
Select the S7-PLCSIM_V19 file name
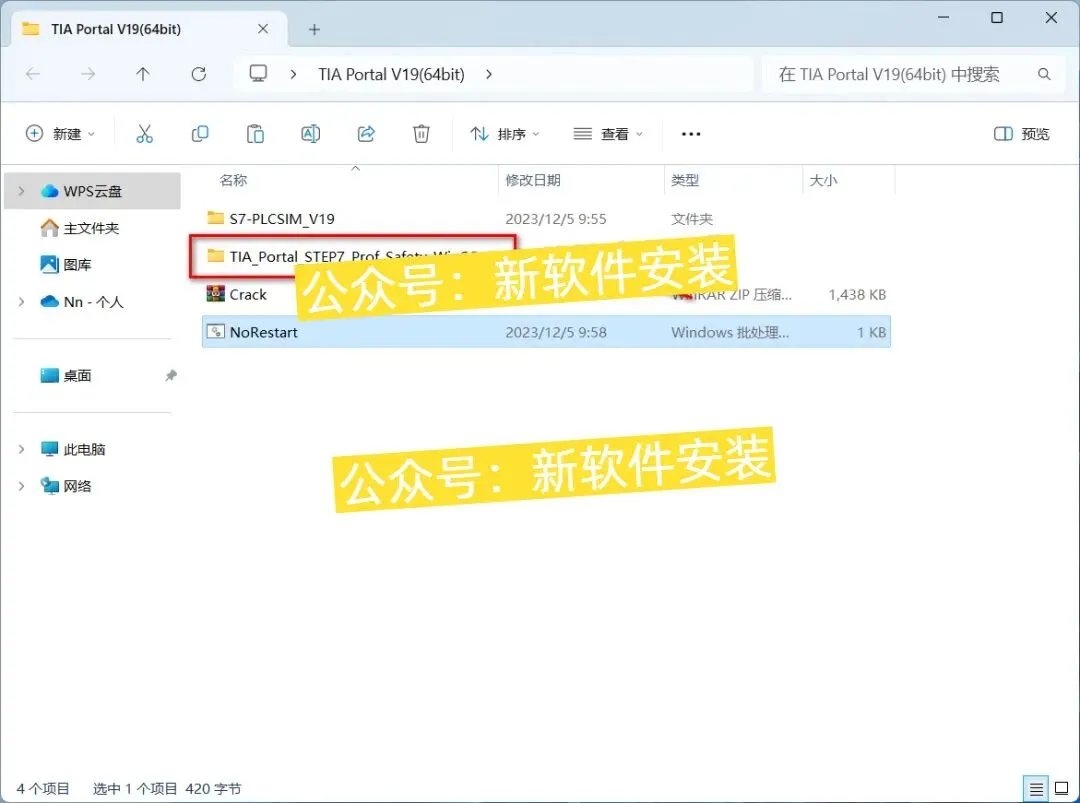pyautogui.click(x=282, y=219)
